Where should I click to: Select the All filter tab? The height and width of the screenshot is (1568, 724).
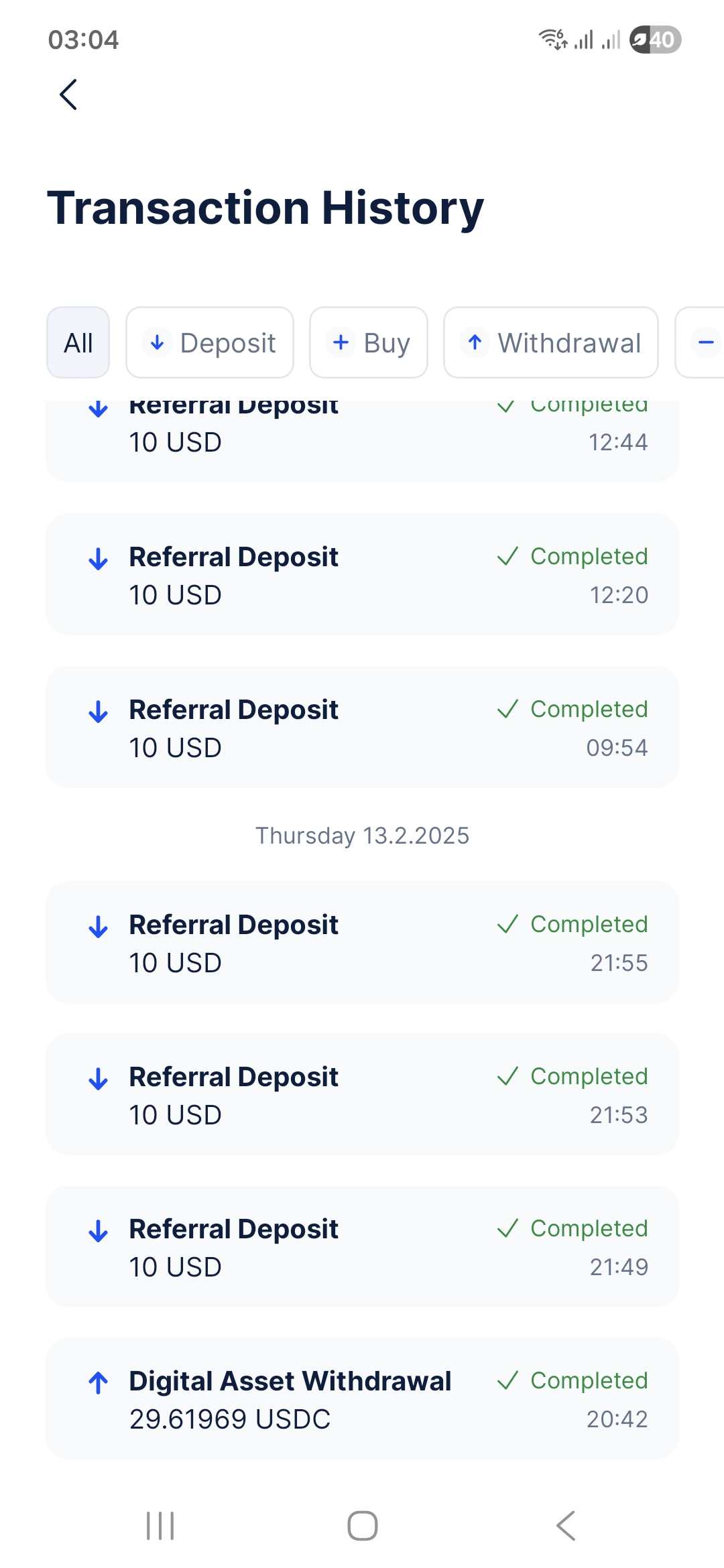78,343
